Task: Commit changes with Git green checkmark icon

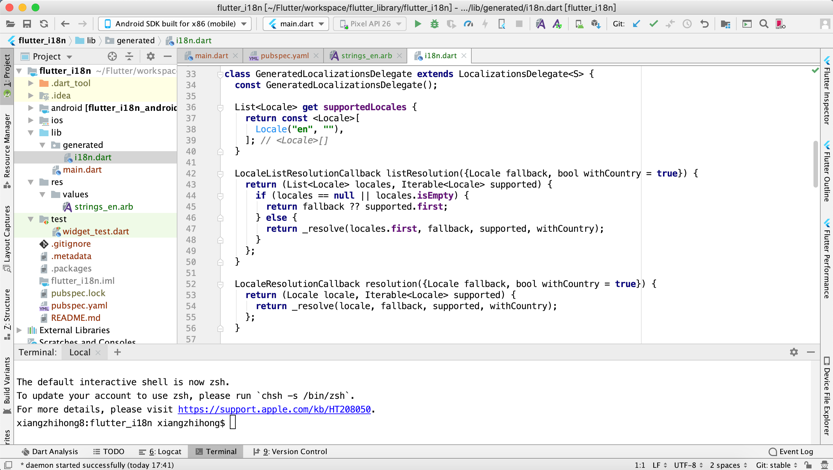Action: [x=653, y=24]
